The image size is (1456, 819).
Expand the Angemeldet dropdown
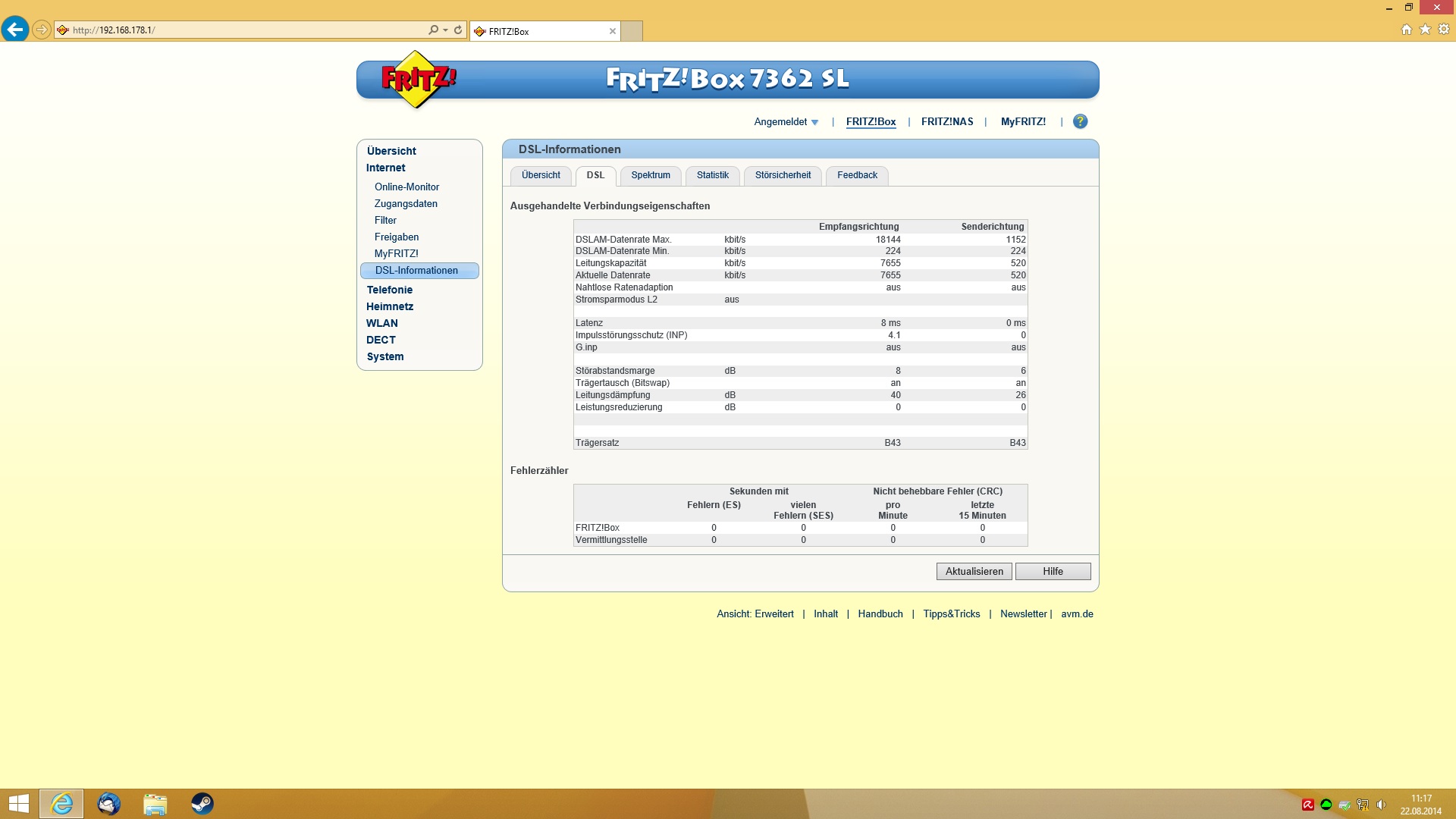point(786,122)
